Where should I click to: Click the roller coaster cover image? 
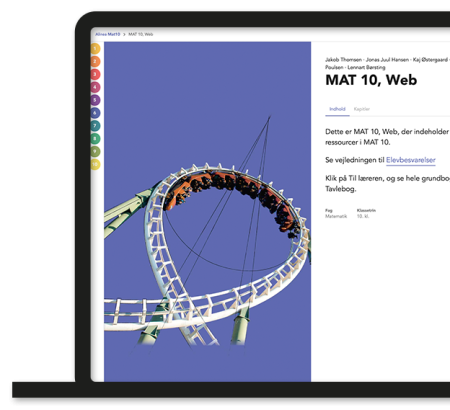coord(207,212)
